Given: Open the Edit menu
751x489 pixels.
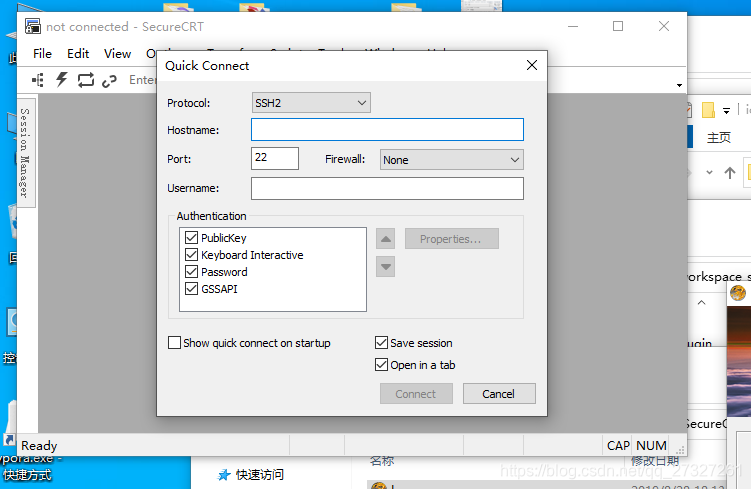Looking at the screenshot, I should [78, 54].
